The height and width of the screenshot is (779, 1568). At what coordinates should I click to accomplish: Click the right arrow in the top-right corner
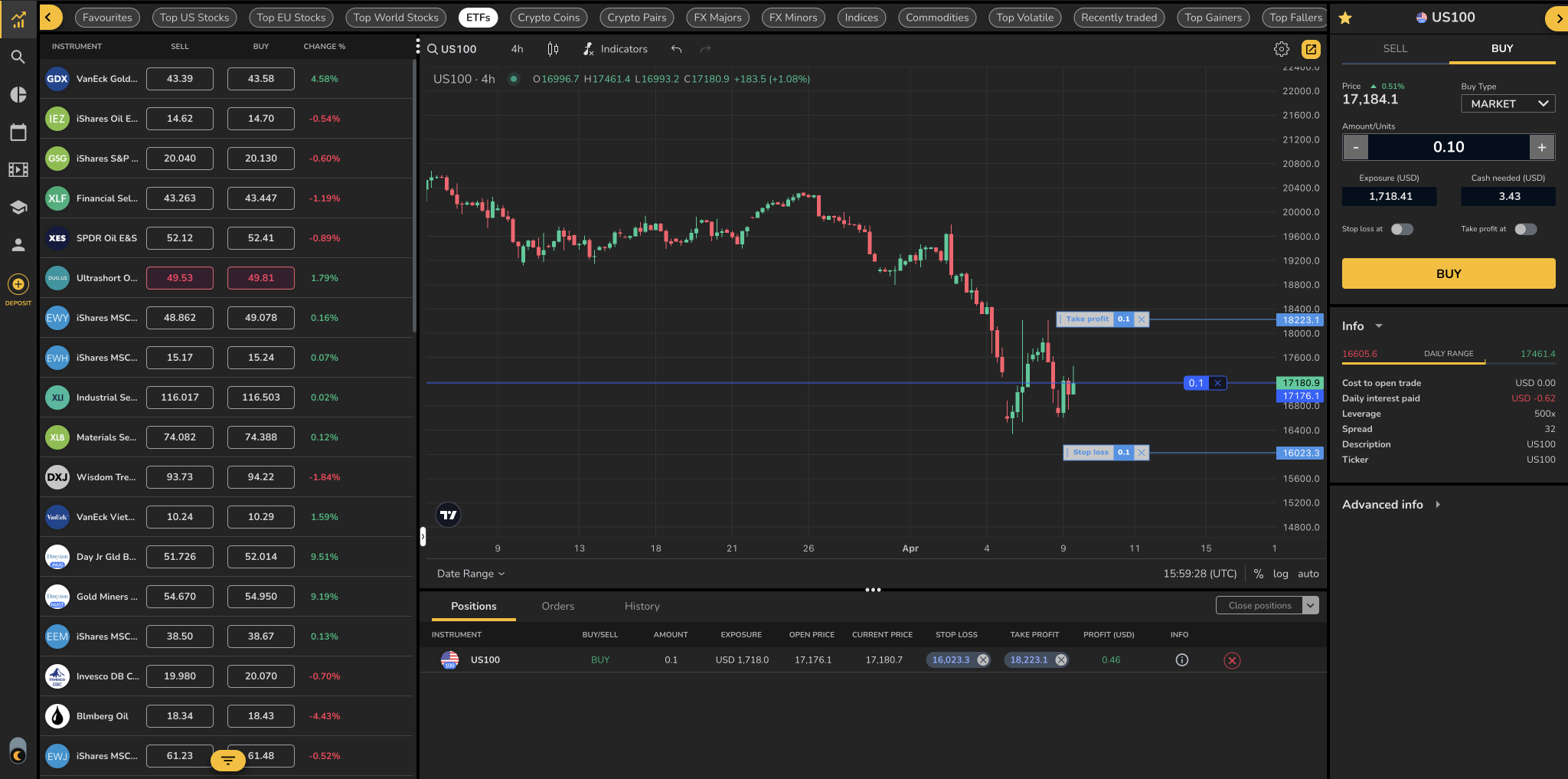point(1557,18)
